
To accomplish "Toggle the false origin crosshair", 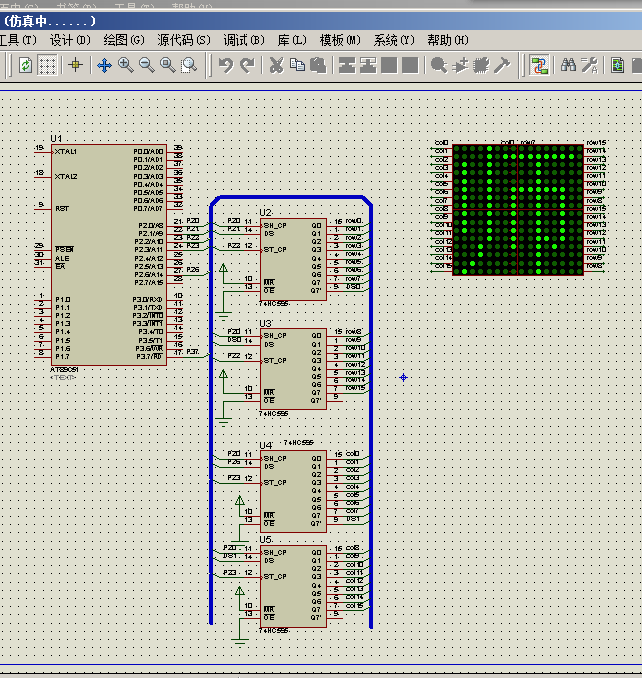I will (x=75, y=65).
